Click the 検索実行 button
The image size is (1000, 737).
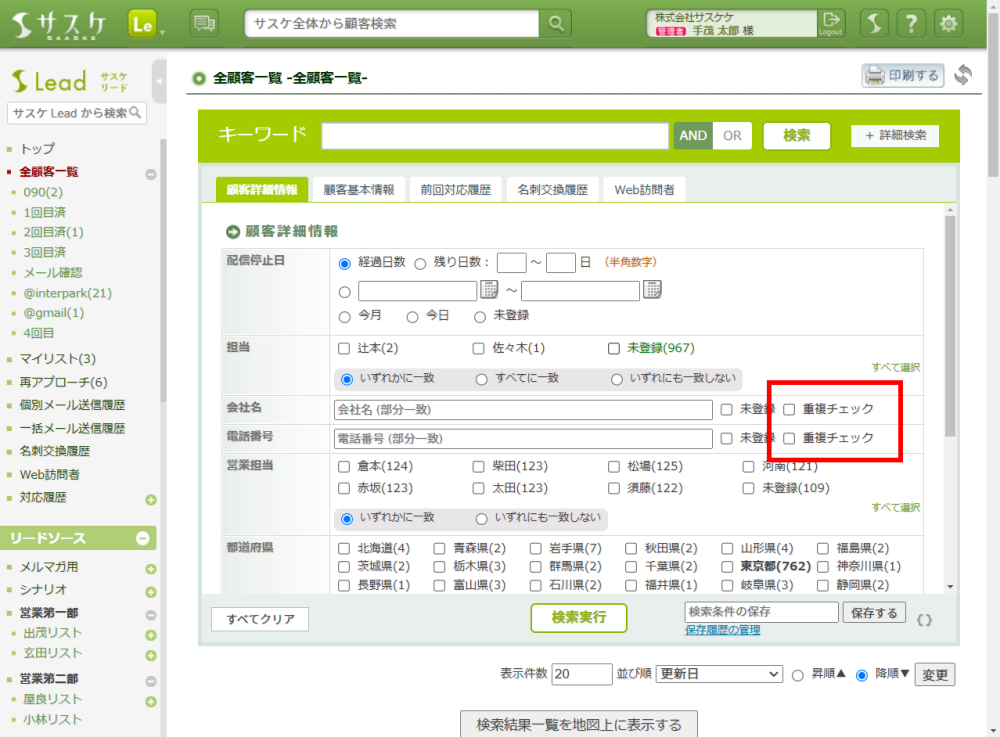coord(578,618)
